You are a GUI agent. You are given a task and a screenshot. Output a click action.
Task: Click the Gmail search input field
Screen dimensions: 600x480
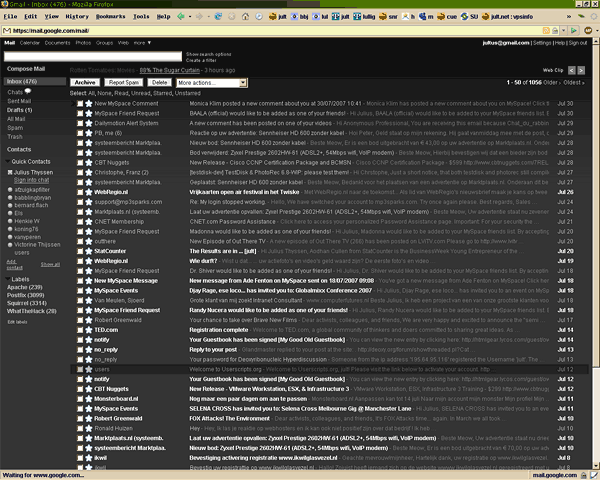tap(93, 57)
